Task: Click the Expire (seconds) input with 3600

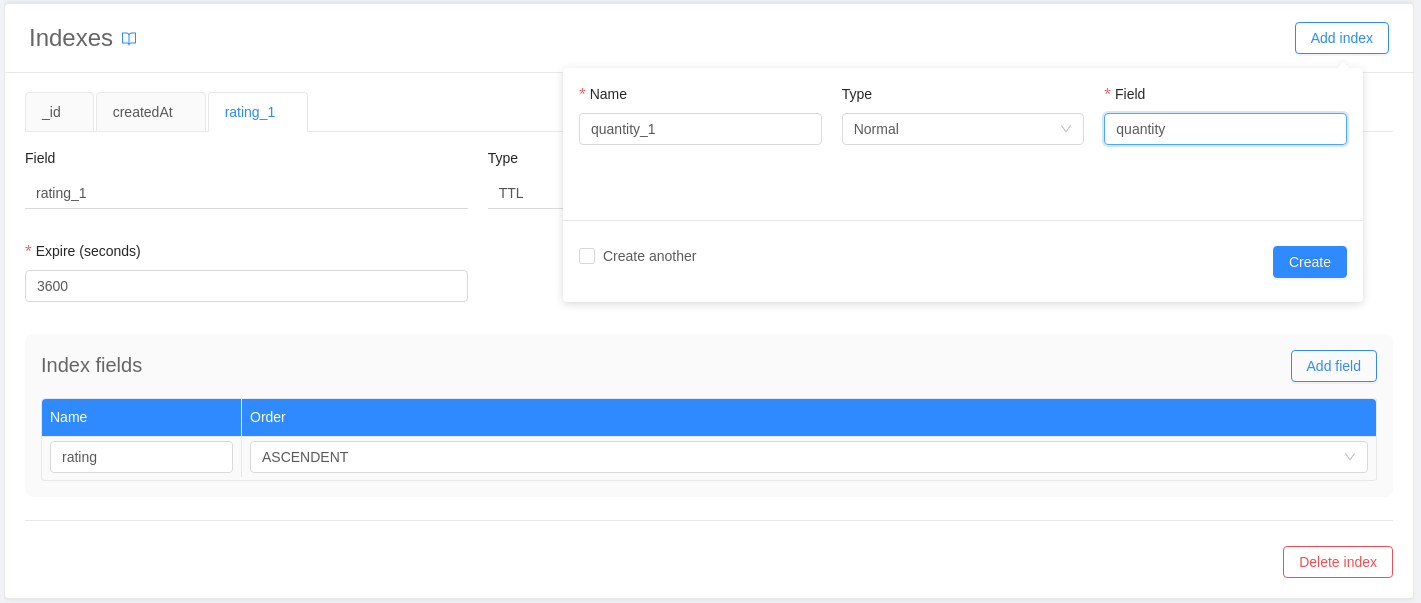Action: click(246, 286)
